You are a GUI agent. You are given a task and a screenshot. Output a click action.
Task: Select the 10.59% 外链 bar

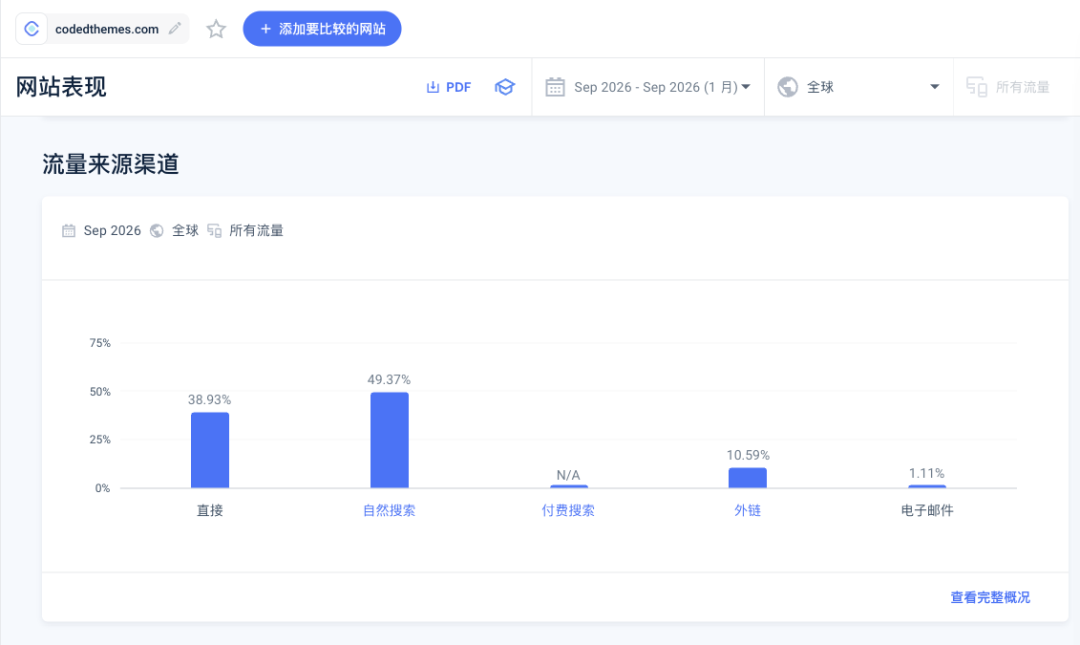[x=747, y=478]
